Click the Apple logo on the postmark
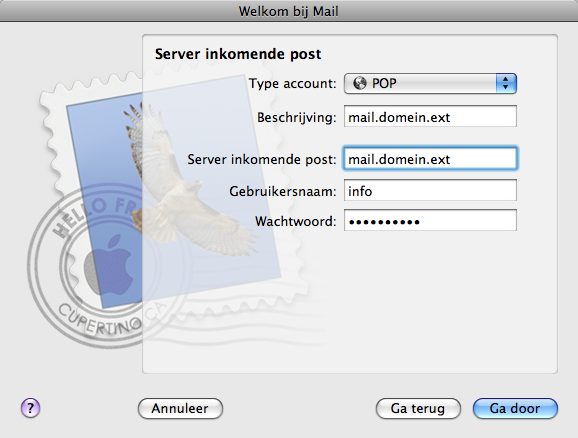Image resolution: width=578 pixels, height=438 pixels. pyautogui.click(x=109, y=264)
